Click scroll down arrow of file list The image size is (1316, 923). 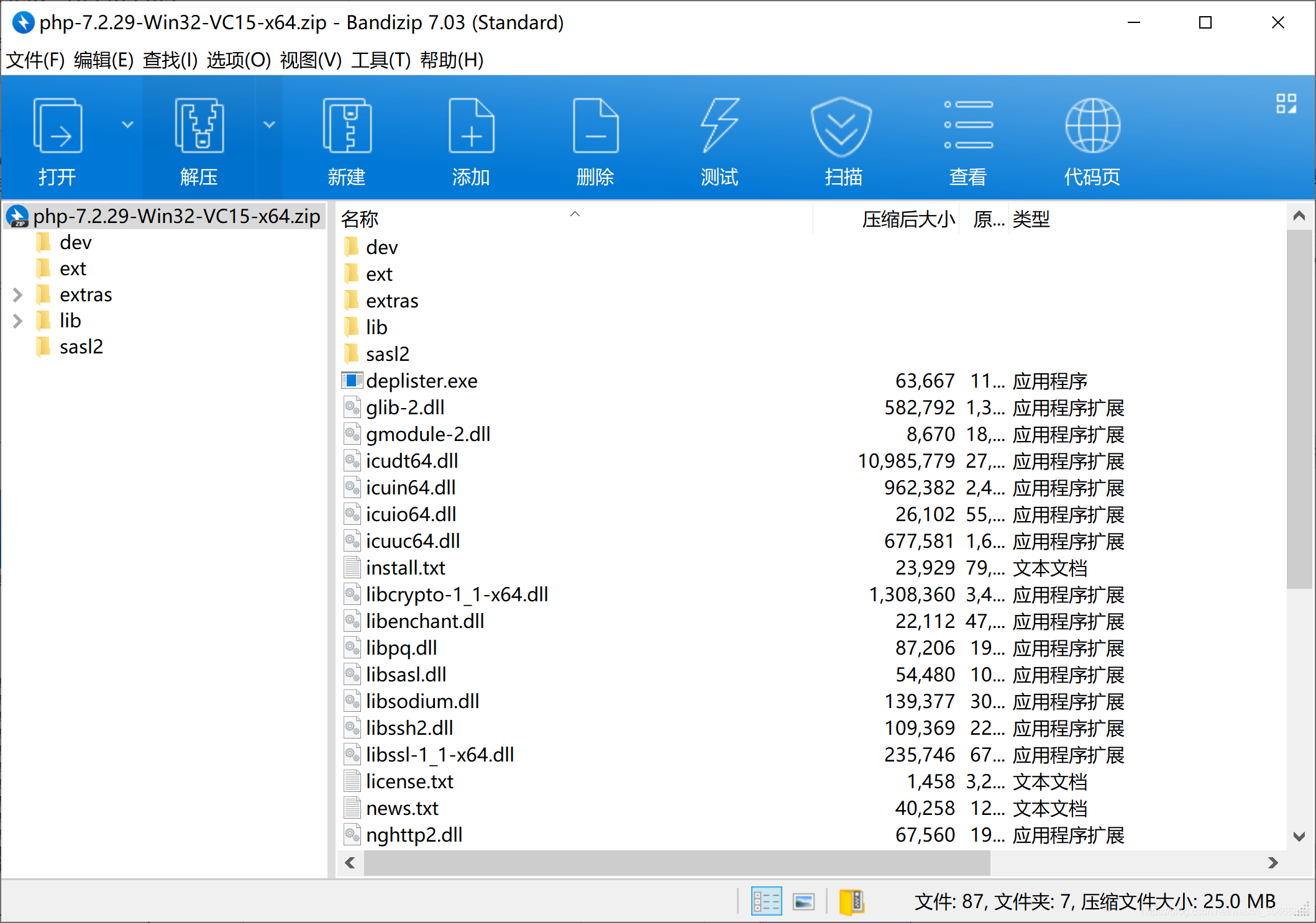tap(1299, 836)
